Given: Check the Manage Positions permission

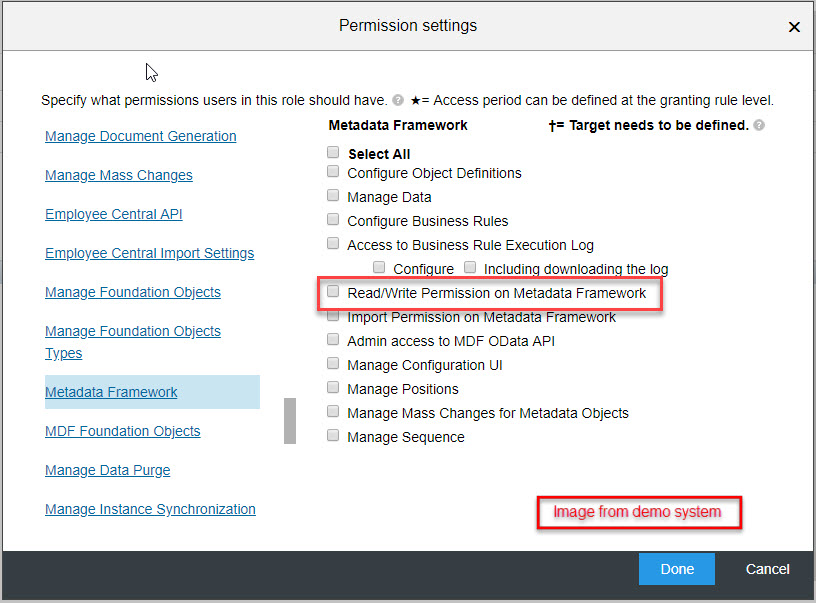Looking at the screenshot, I should tap(333, 387).
